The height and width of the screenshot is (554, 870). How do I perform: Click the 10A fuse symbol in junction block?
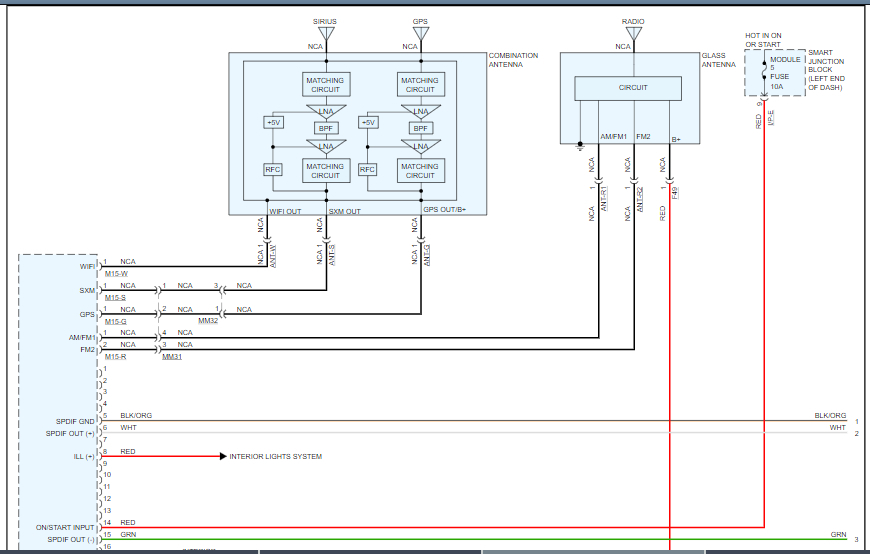[x=764, y=71]
